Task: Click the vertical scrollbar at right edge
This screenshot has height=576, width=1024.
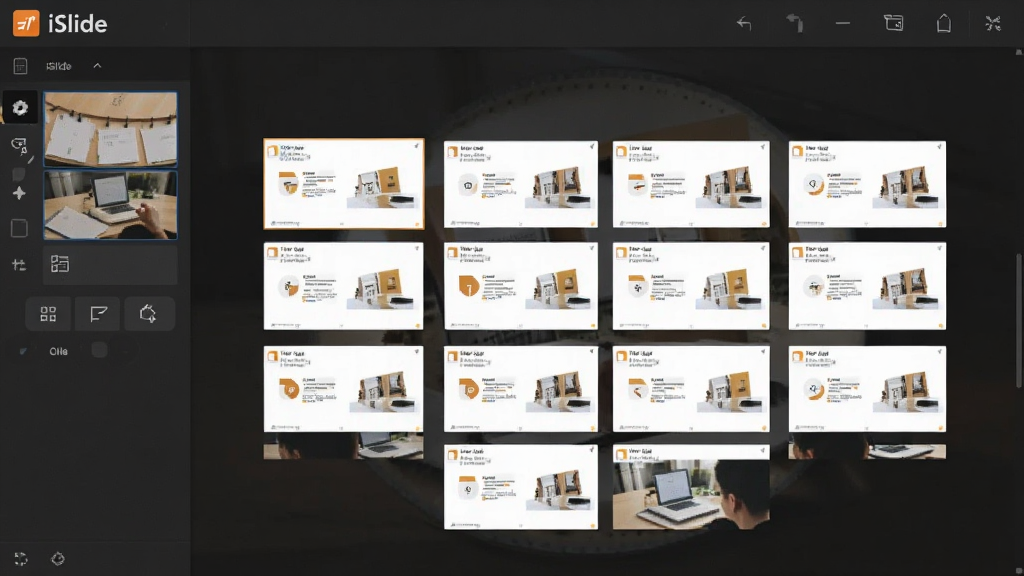Action: point(1019,320)
